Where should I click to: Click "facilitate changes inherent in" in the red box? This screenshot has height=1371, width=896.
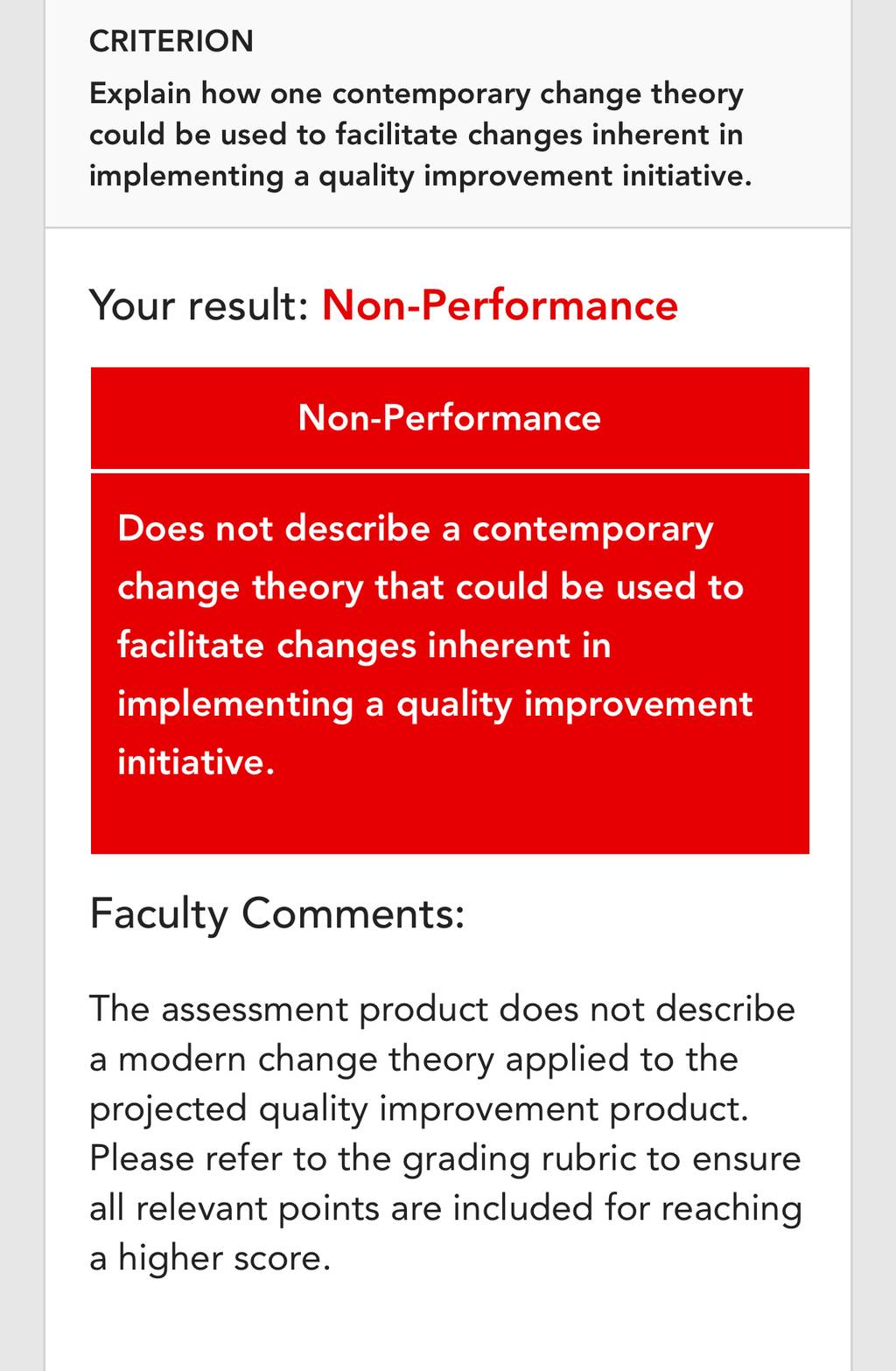(x=364, y=645)
